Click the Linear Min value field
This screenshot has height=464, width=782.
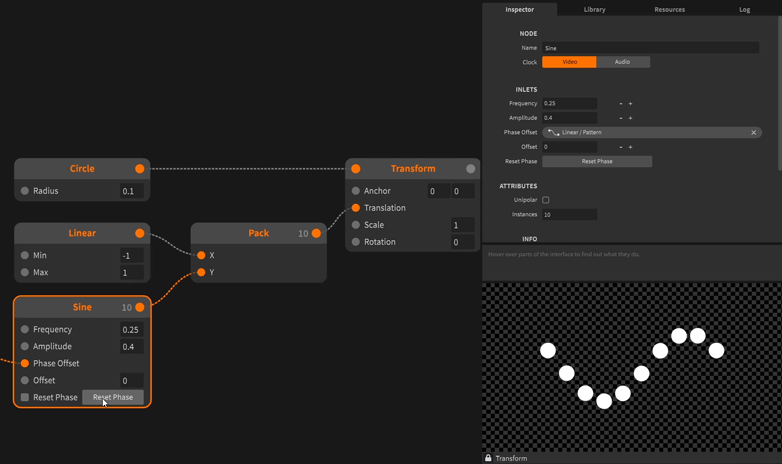click(x=132, y=255)
